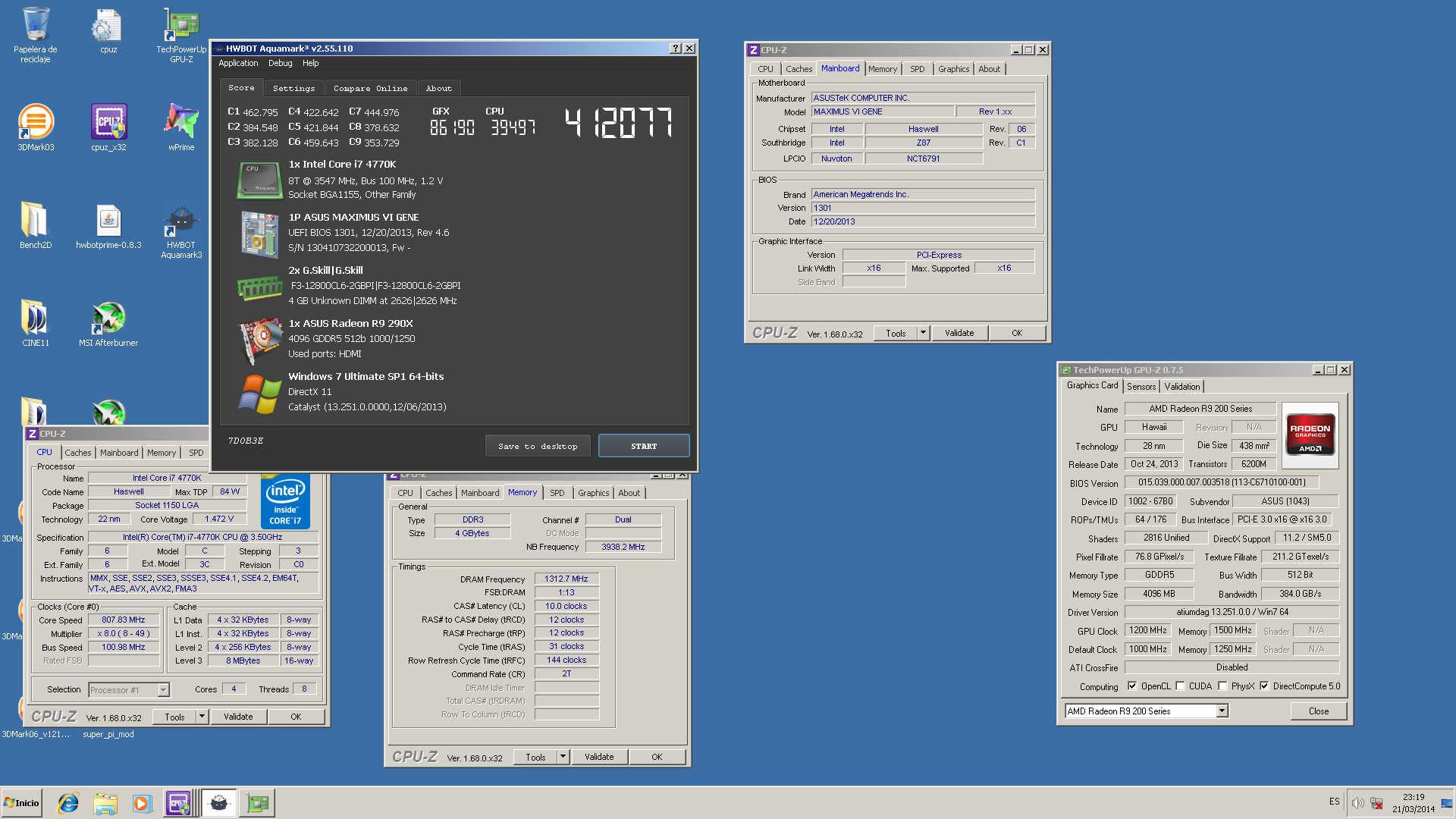Open HWBOT Aquamark3 desktop shortcut
Image resolution: width=1456 pixels, height=819 pixels.
click(x=181, y=231)
